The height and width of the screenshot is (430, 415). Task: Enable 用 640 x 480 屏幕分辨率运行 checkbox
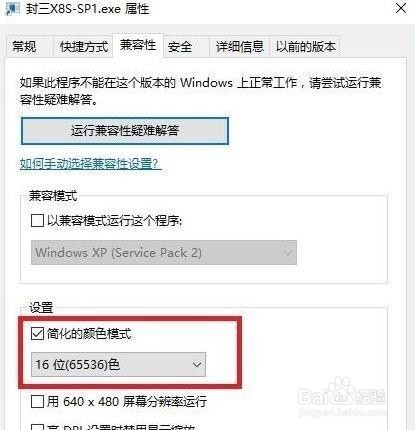click(37, 402)
